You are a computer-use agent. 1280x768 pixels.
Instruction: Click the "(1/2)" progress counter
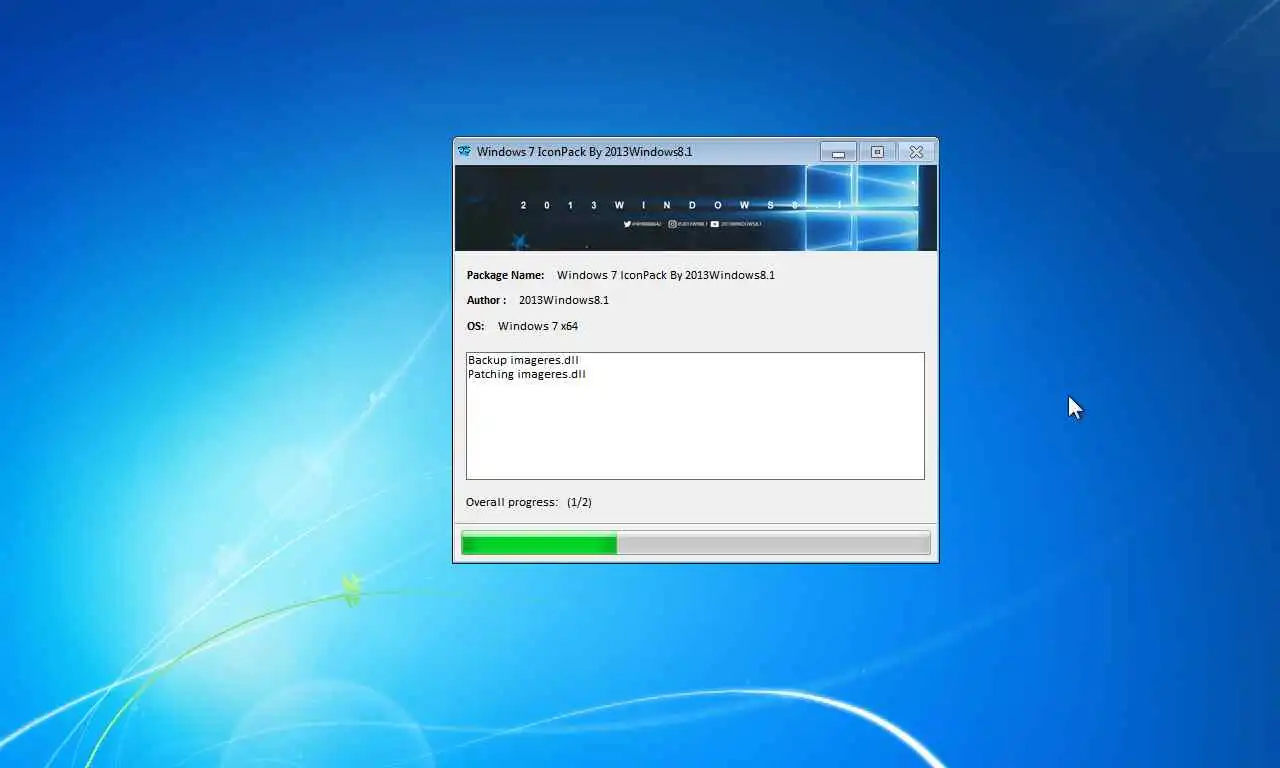(x=579, y=502)
